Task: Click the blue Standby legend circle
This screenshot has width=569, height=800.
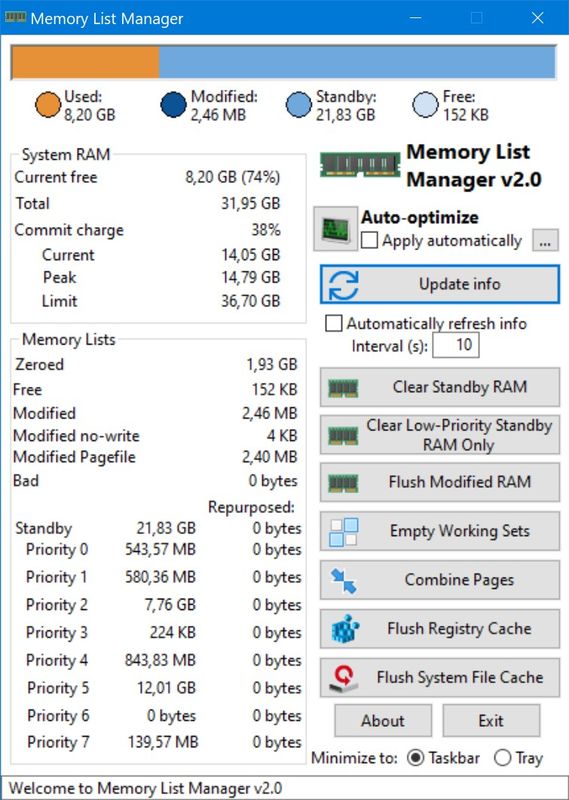Action: click(299, 105)
